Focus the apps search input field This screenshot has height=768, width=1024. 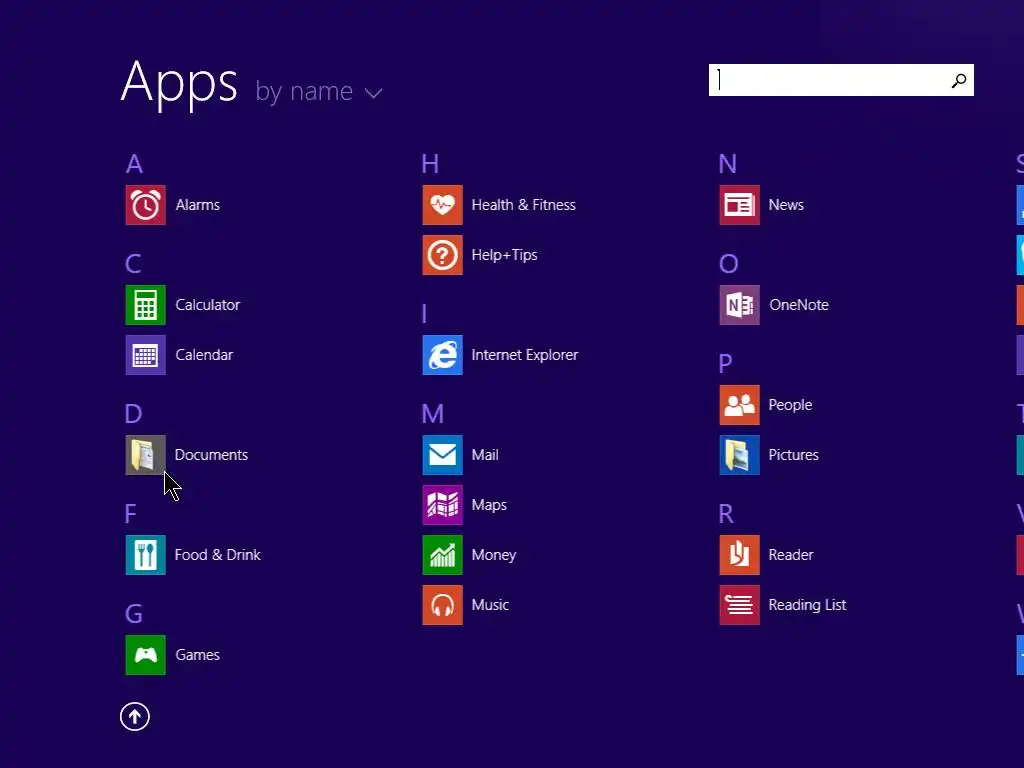841,80
